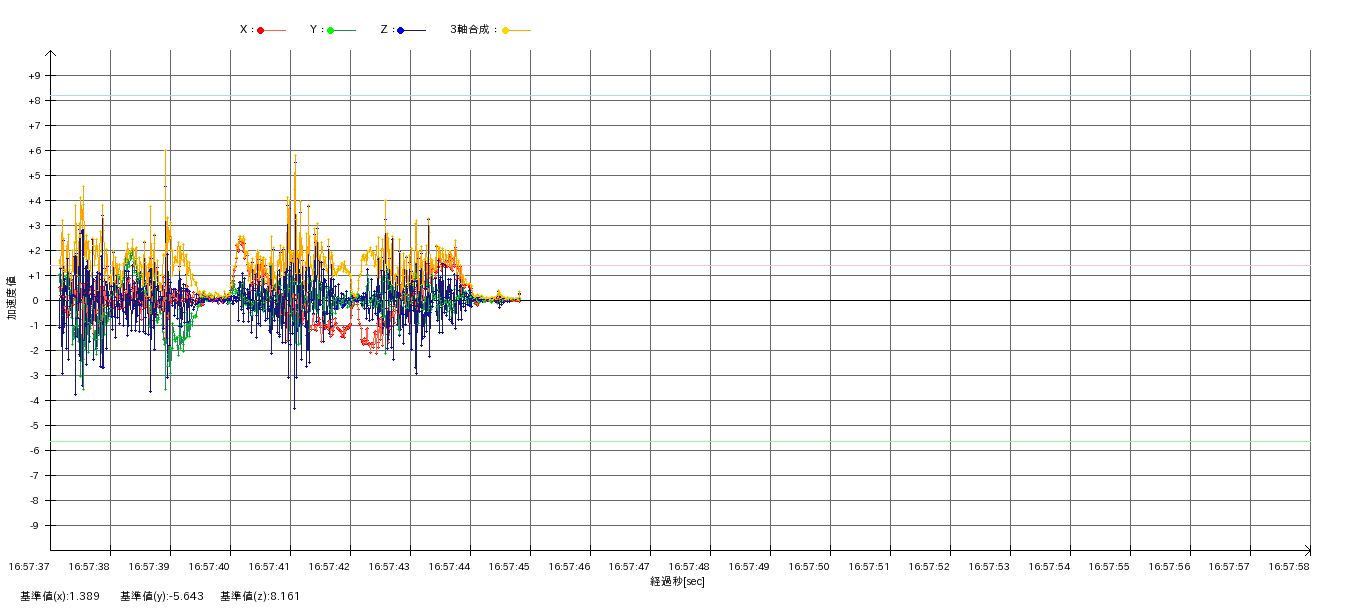Click the green Y series legend marker
The height and width of the screenshot is (610, 1350).
tap(331, 30)
